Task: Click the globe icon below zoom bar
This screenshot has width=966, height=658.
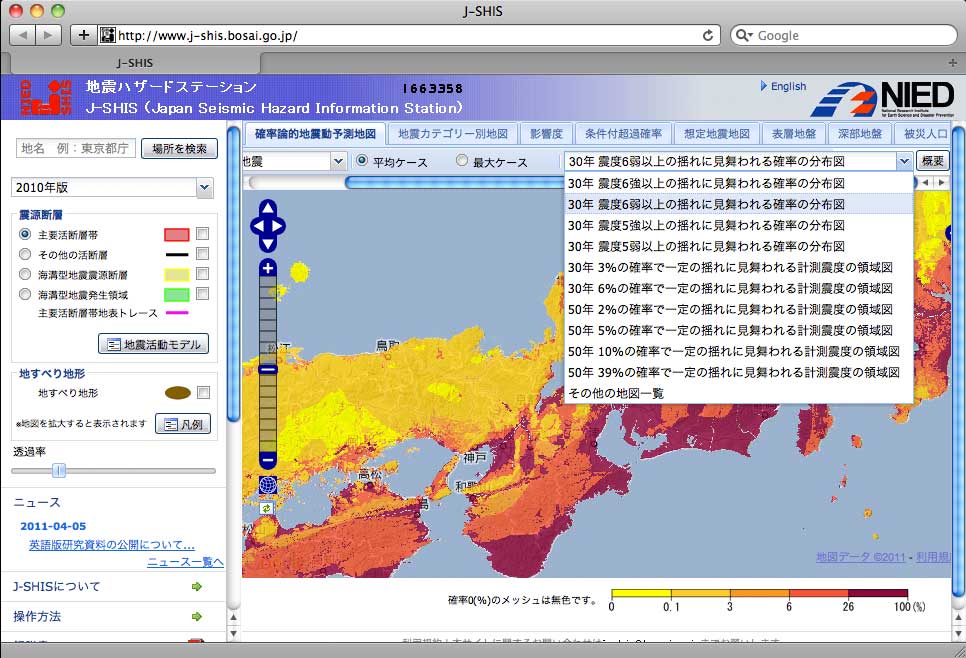Action: (x=267, y=485)
